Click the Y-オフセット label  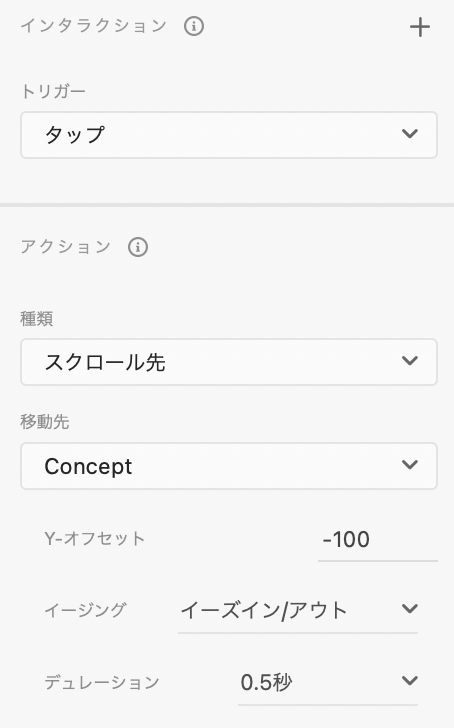(95, 539)
